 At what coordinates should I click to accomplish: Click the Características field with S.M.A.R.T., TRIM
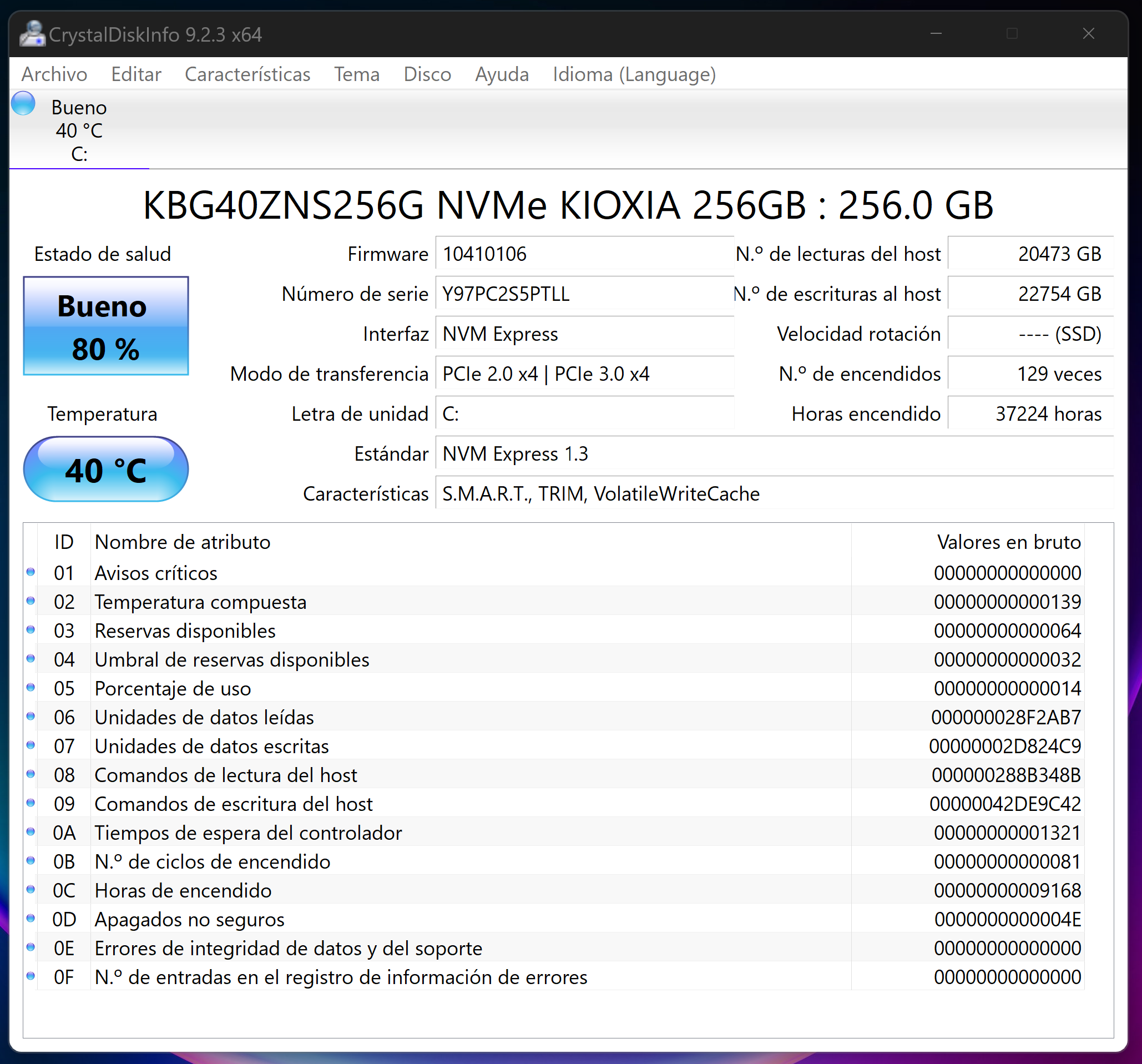pos(774,493)
